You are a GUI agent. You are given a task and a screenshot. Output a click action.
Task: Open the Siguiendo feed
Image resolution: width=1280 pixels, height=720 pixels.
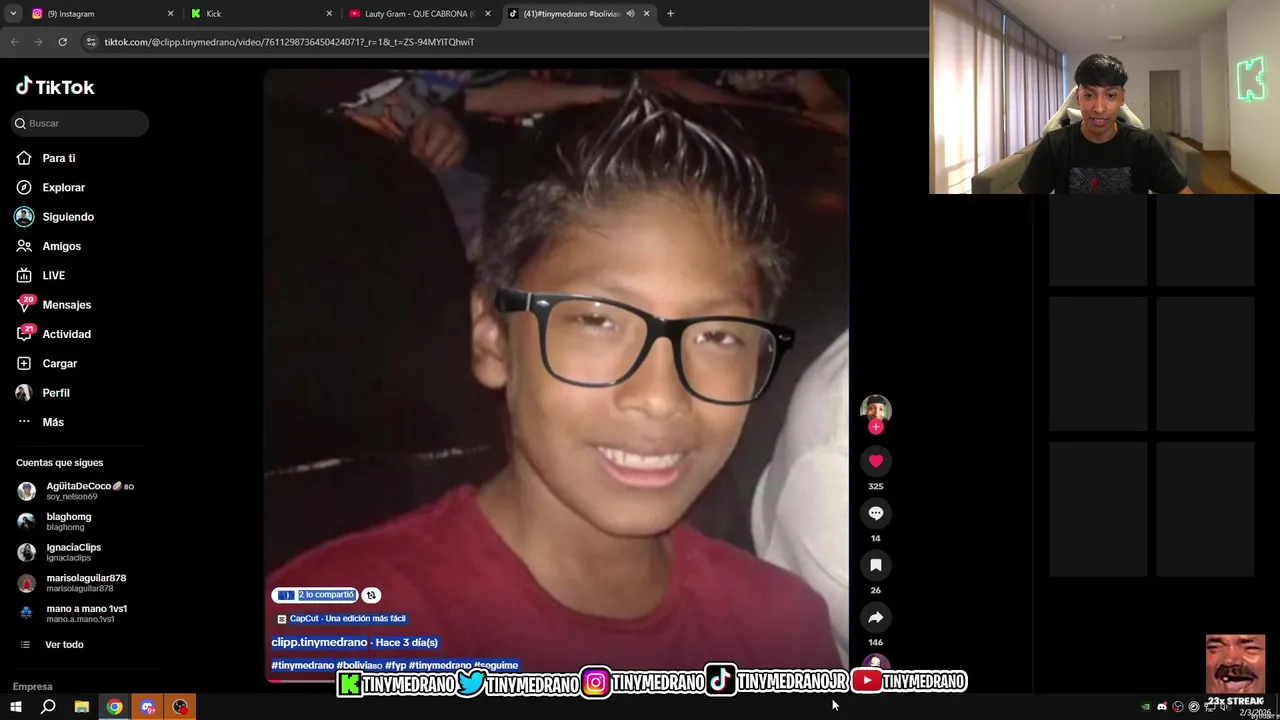[x=67, y=217]
